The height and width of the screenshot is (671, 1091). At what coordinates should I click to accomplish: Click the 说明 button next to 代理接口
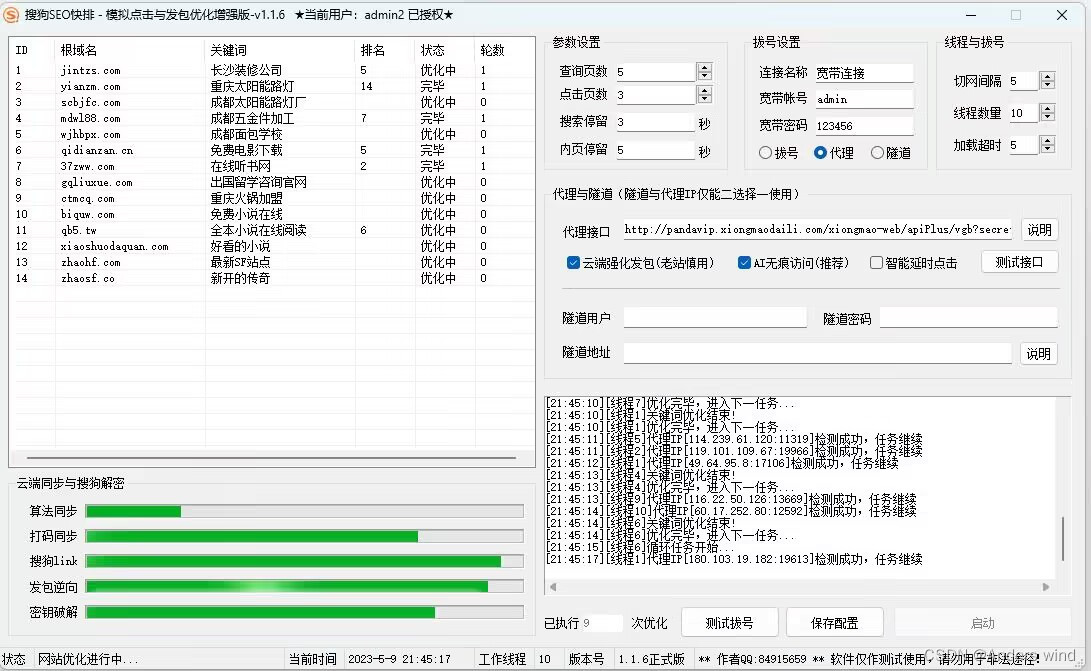coord(1040,230)
